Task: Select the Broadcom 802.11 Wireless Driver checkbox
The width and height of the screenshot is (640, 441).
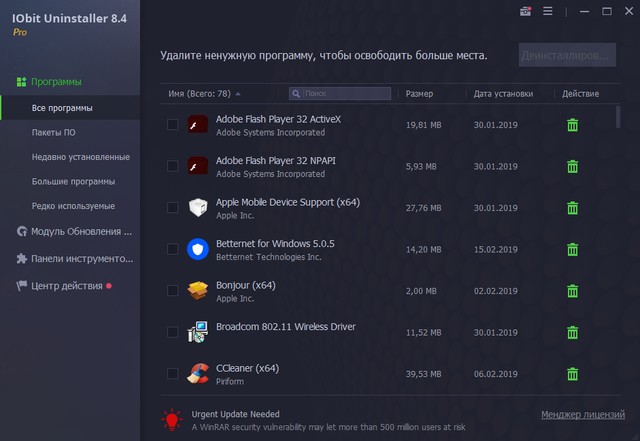Action: coord(172,332)
